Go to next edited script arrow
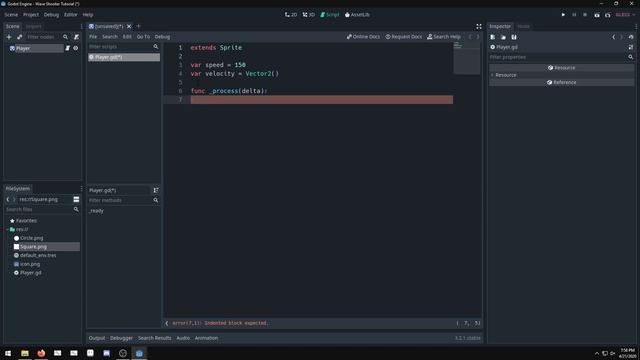The width and height of the screenshot is (640, 360). coord(478,37)
